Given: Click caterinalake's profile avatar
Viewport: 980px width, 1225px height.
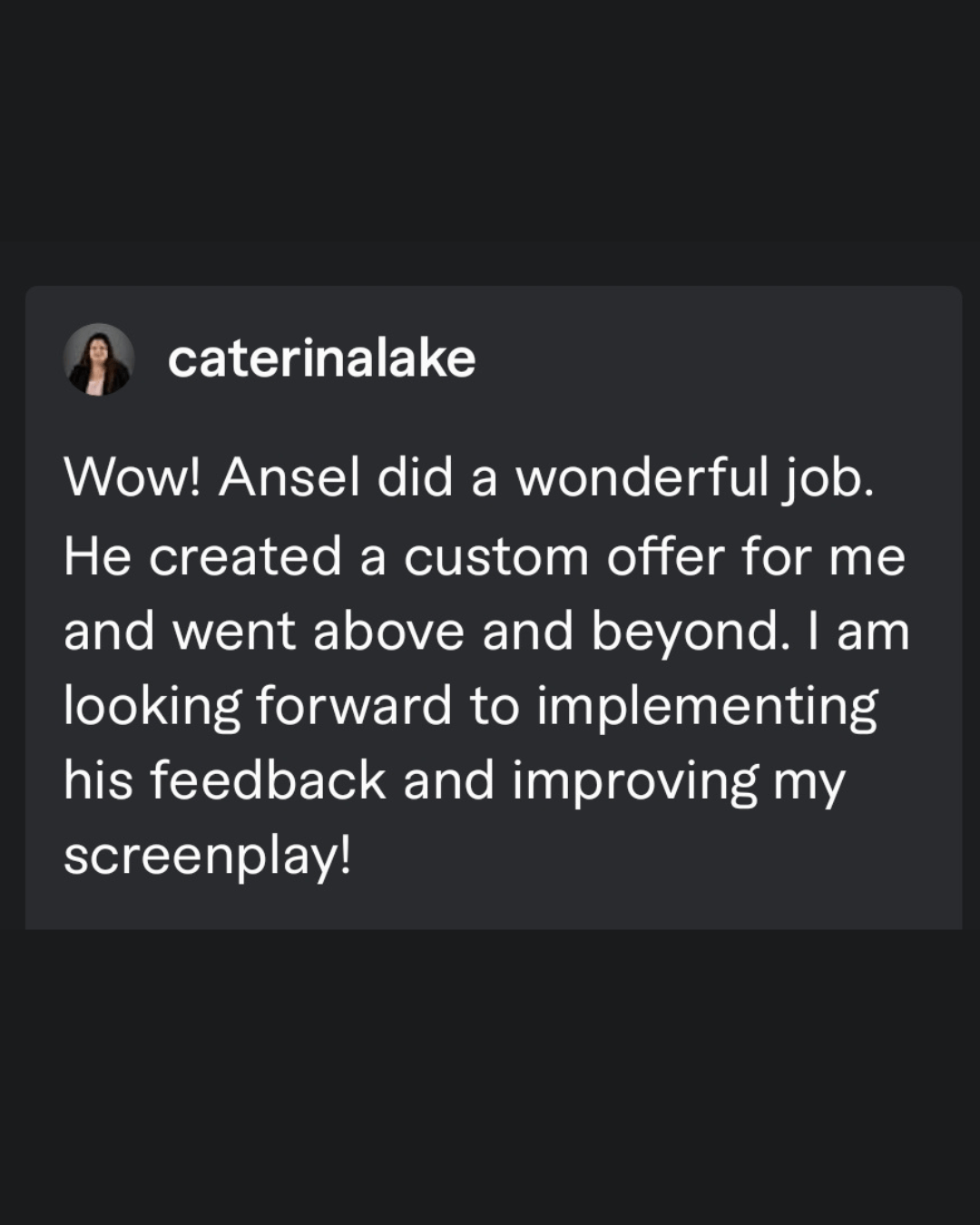Looking at the screenshot, I should click(99, 359).
